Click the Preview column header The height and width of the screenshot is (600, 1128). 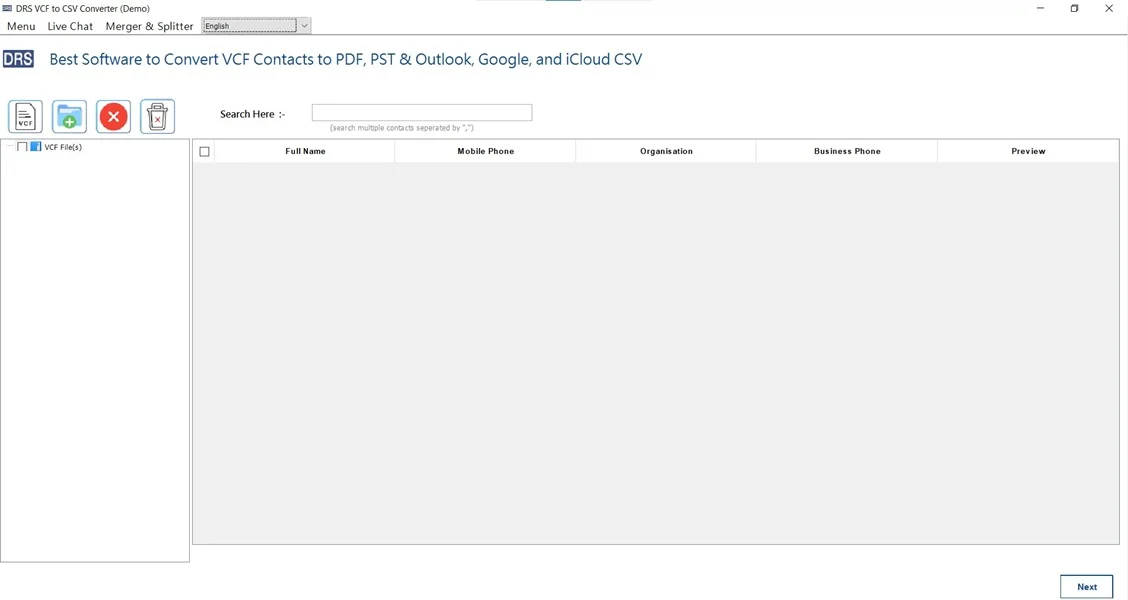[x=1028, y=150]
